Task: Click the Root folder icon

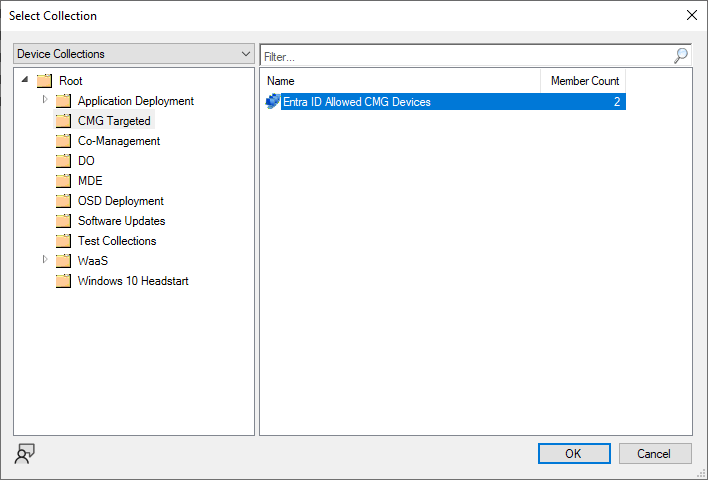Action: pyautogui.click(x=44, y=81)
